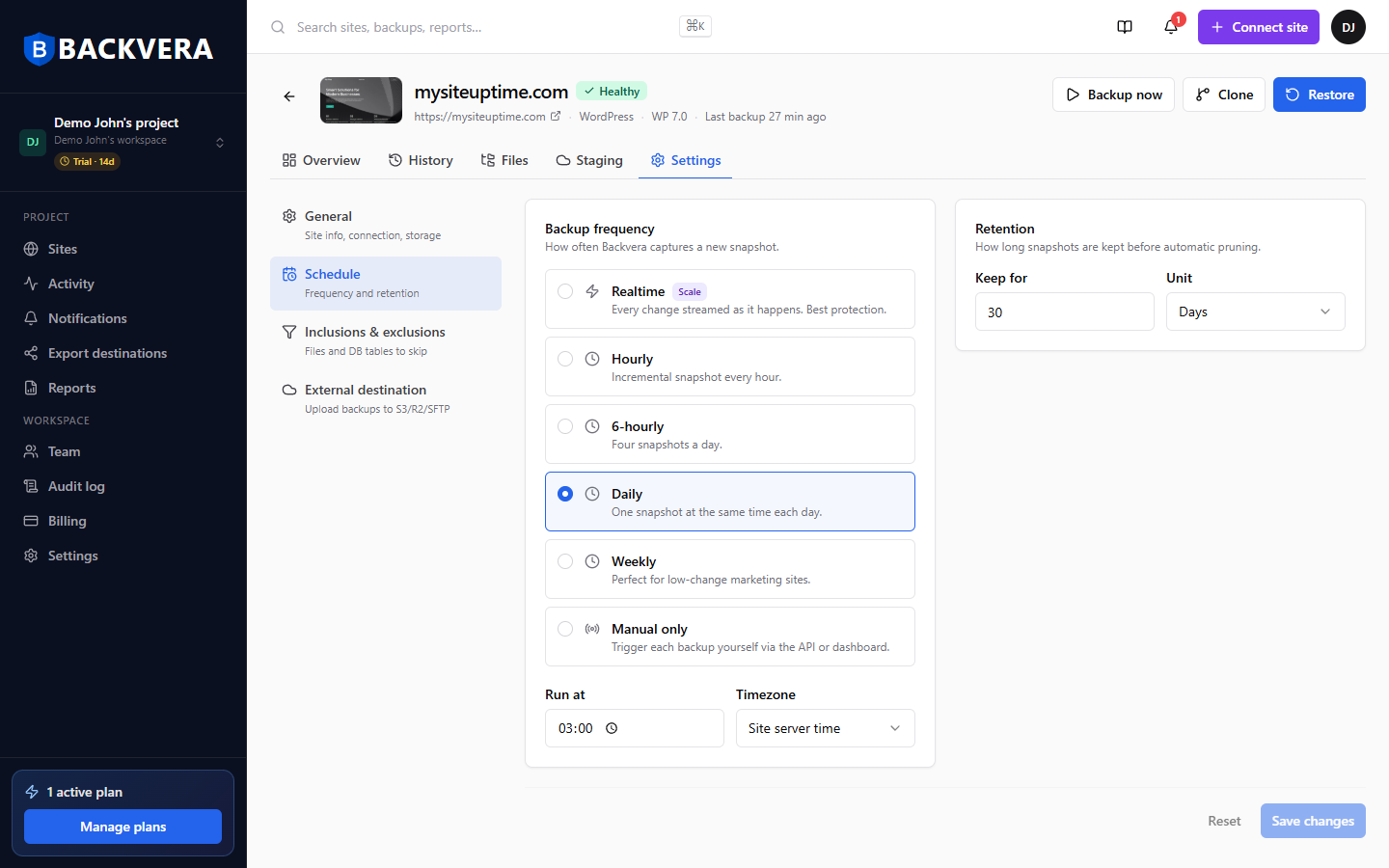Click the Keep for input field

click(1065, 312)
